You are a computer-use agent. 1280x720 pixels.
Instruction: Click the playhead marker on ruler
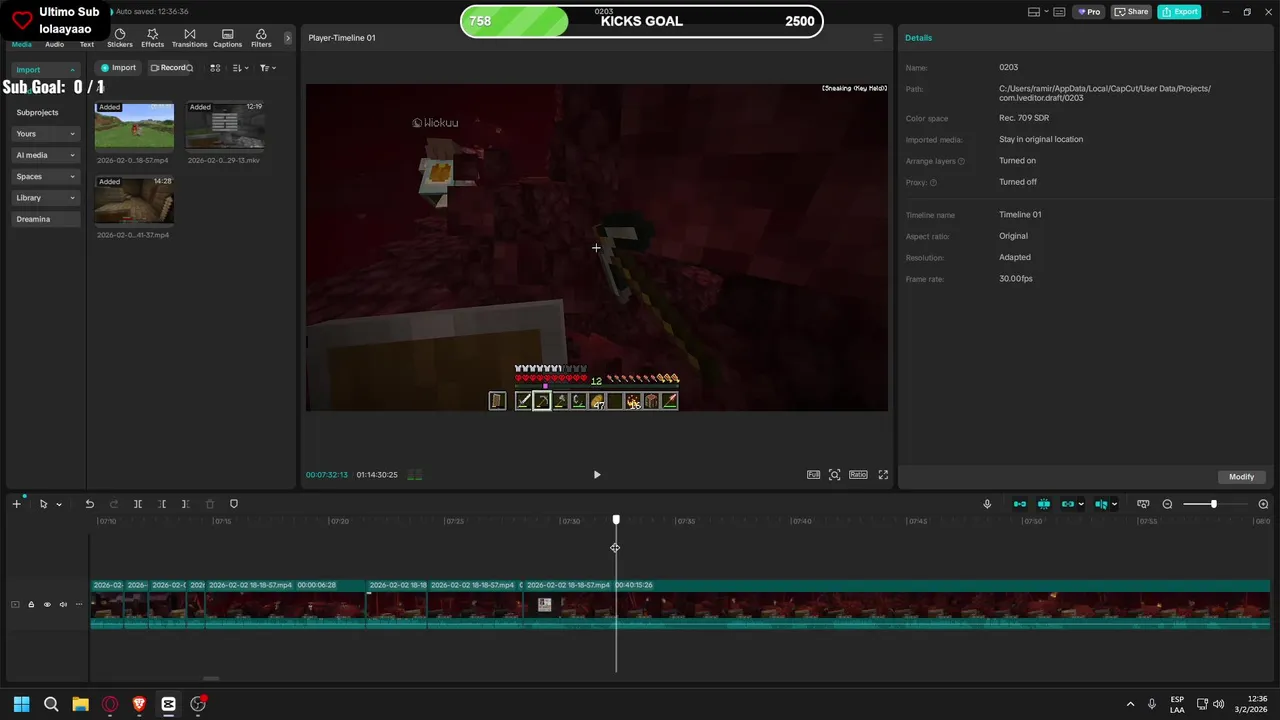[x=616, y=520]
